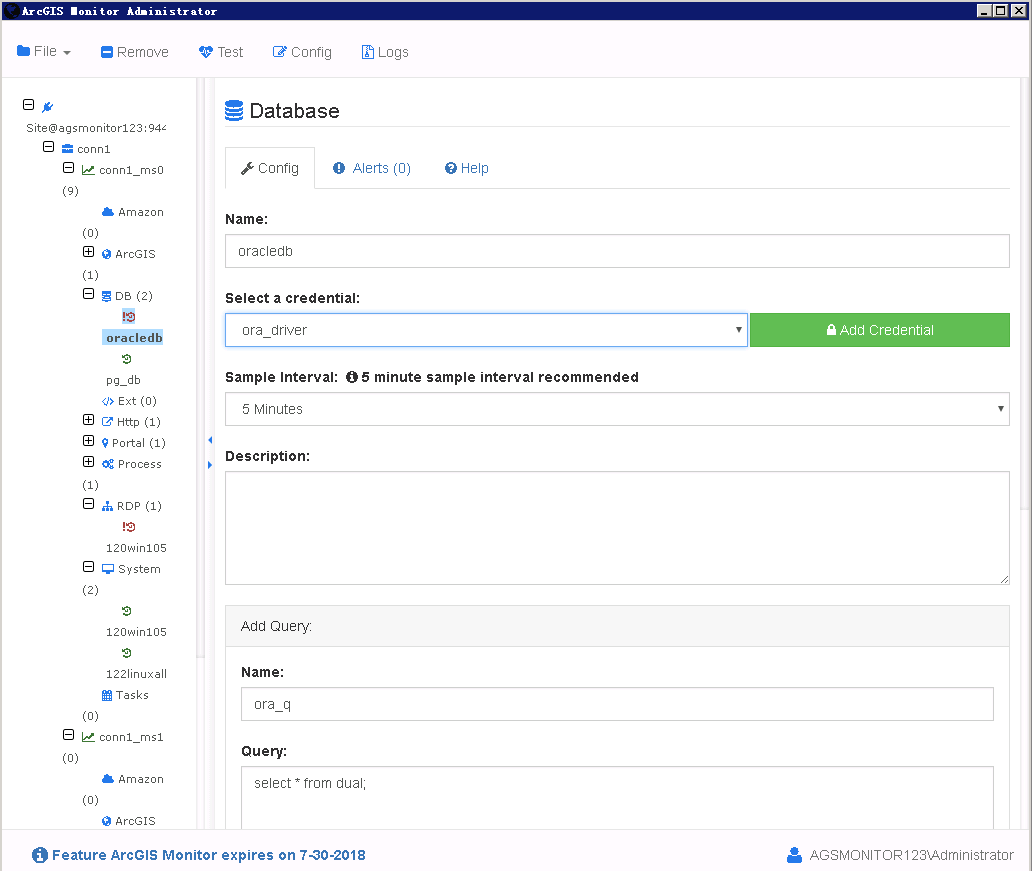The height and width of the screenshot is (871, 1032).
Task: Click the database Name field oracledb
Action: [x=617, y=251]
